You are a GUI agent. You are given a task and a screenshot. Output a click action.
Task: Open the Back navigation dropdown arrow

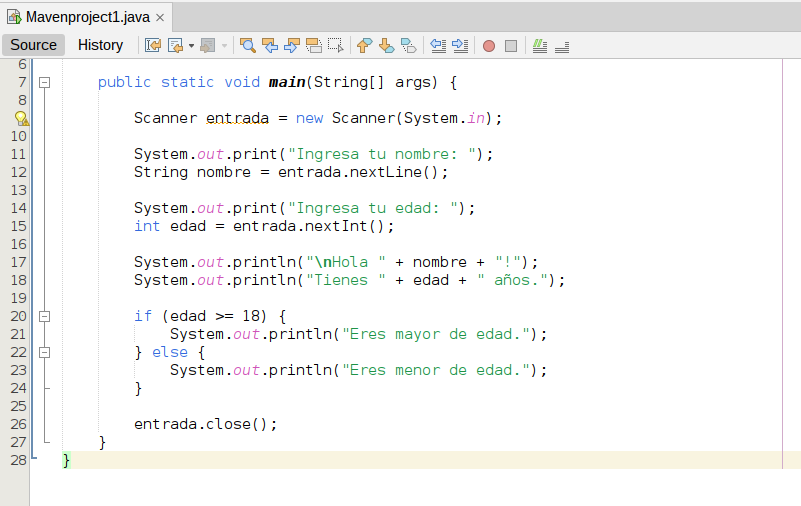click(x=191, y=46)
